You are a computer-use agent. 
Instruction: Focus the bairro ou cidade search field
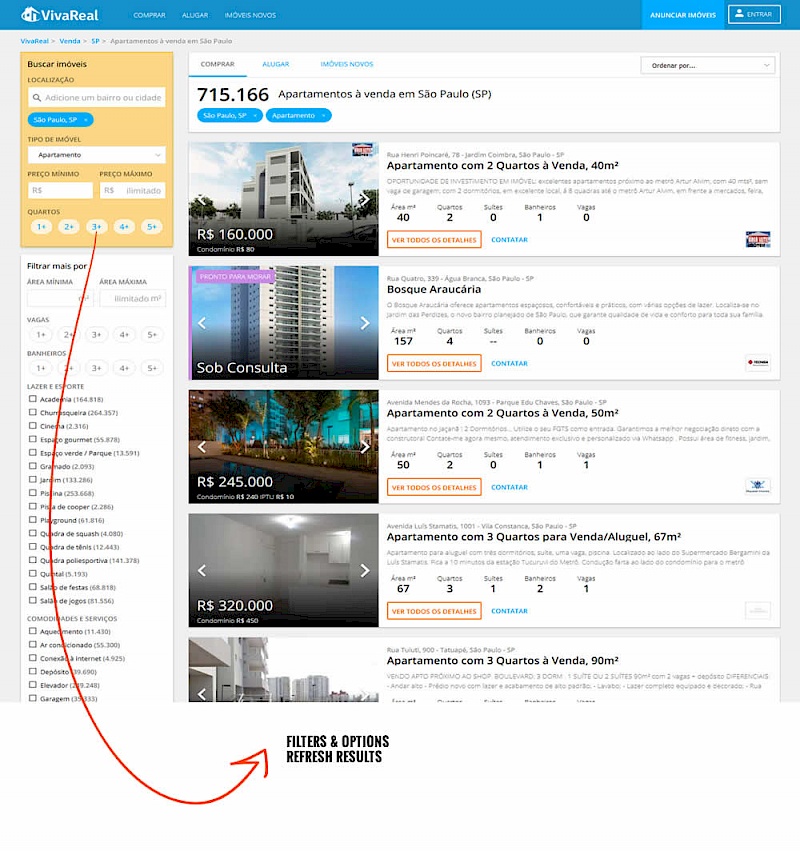tap(100, 98)
